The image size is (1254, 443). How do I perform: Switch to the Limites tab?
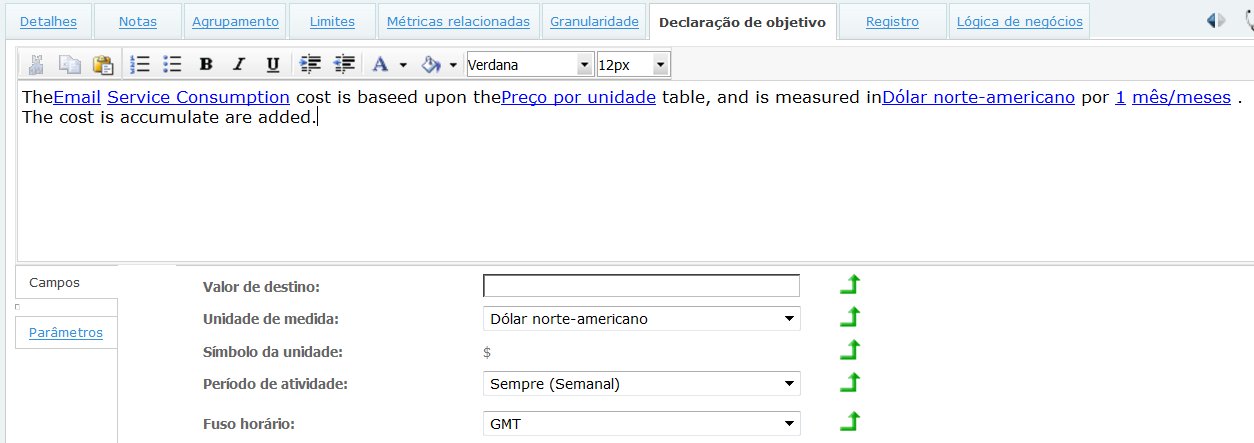(x=332, y=22)
